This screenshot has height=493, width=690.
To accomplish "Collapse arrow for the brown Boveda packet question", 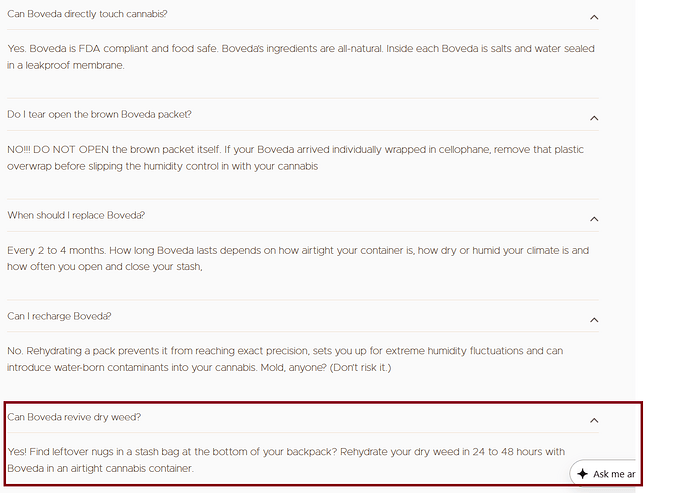I will click(x=594, y=119).
